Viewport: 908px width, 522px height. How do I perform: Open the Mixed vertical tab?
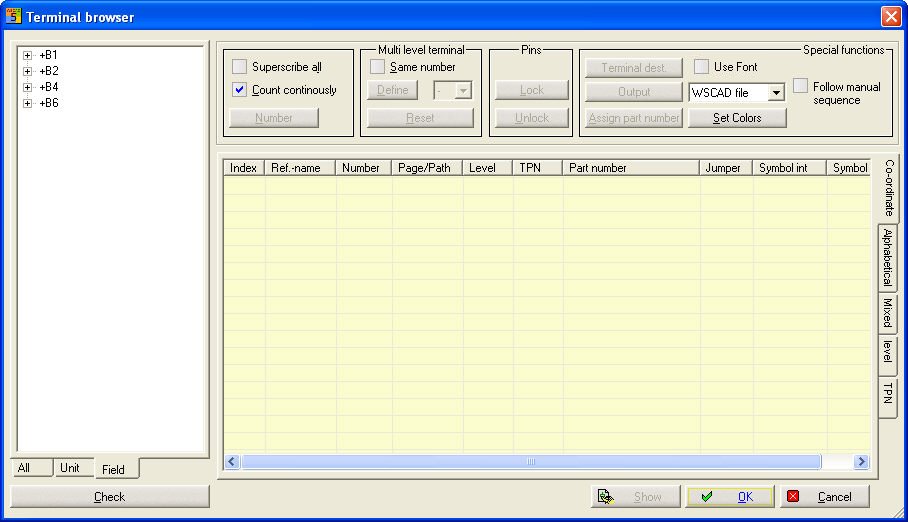887,313
